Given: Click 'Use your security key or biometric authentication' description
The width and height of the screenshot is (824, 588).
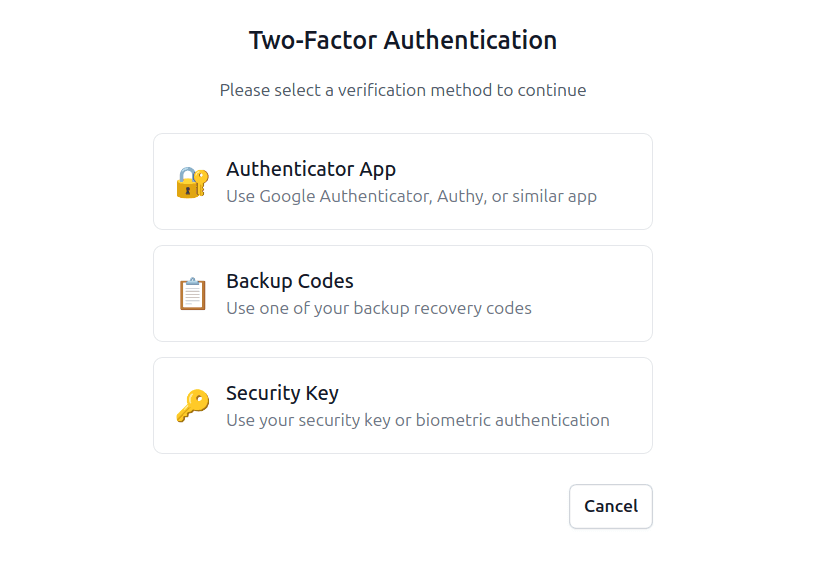Looking at the screenshot, I should click(x=418, y=420).
